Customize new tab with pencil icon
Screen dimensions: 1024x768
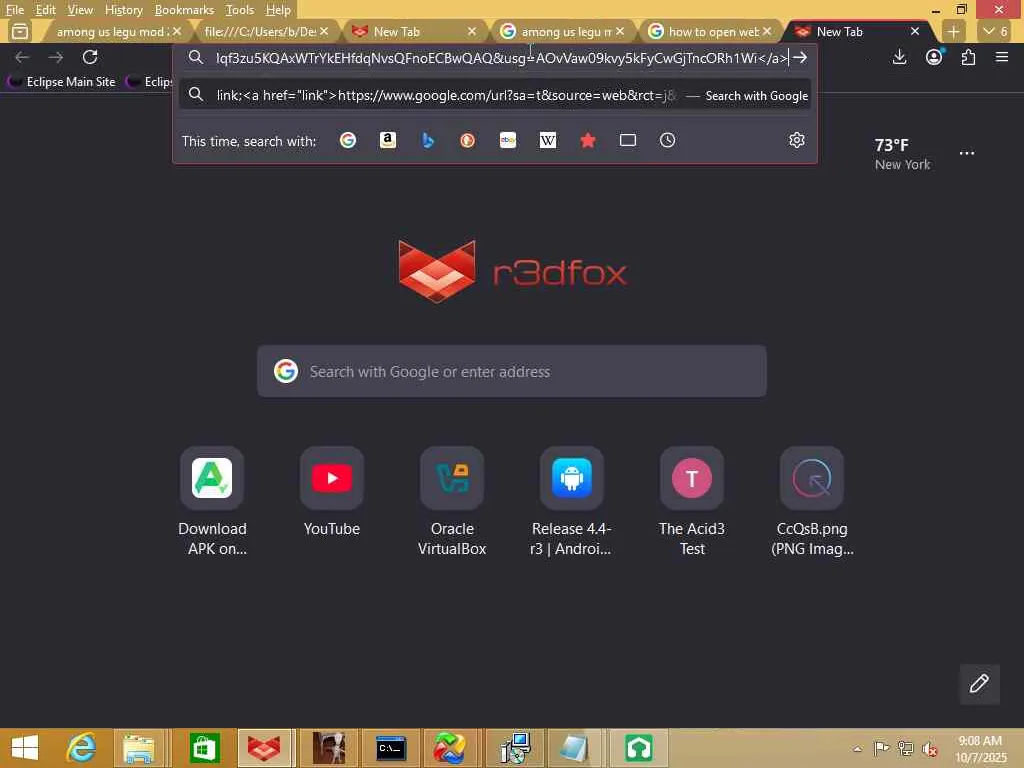979,684
